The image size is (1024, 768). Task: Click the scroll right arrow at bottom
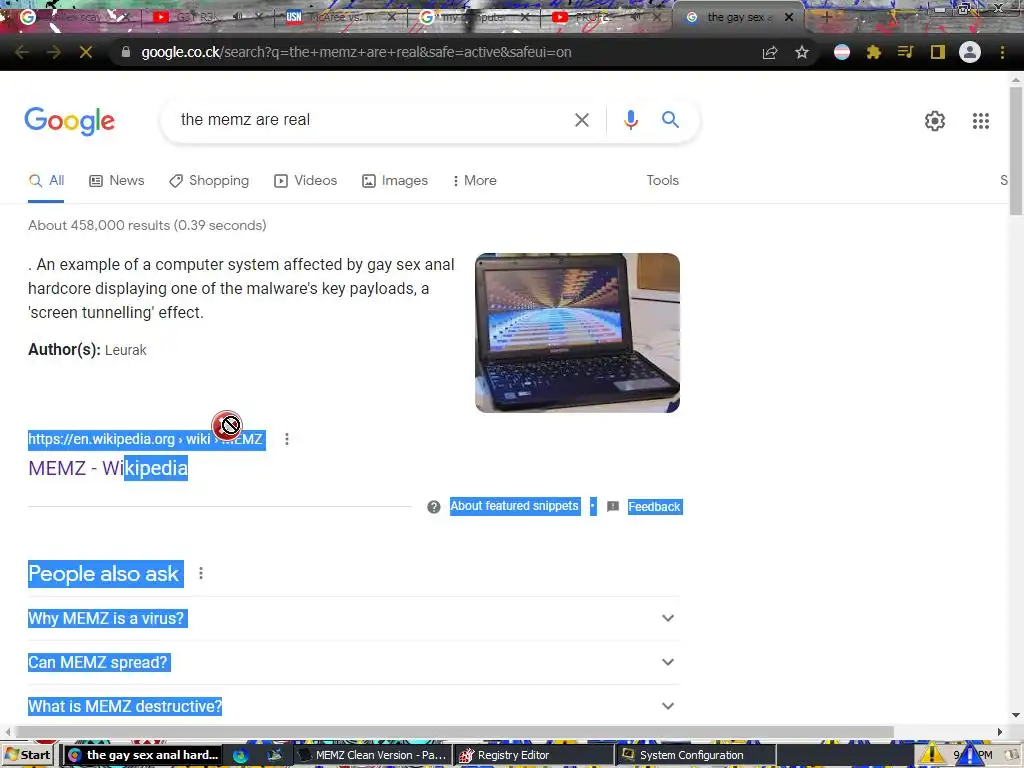click(999, 731)
